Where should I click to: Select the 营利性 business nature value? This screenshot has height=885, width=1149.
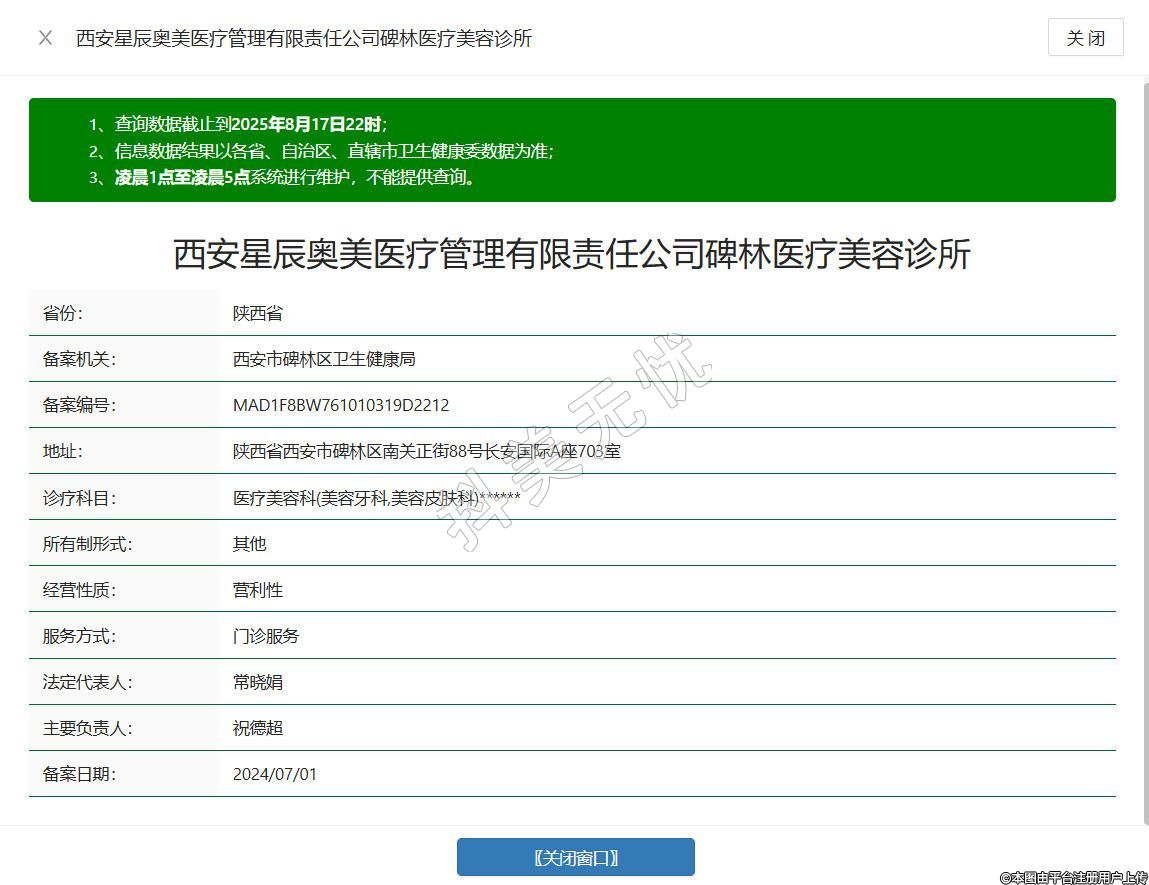click(258, 590)
